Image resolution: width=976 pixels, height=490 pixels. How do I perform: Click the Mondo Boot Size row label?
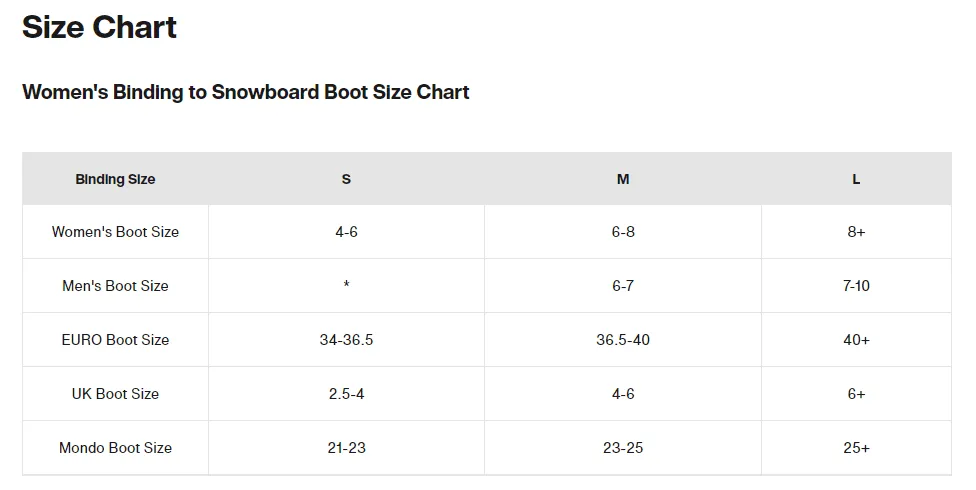coord(115,448)
